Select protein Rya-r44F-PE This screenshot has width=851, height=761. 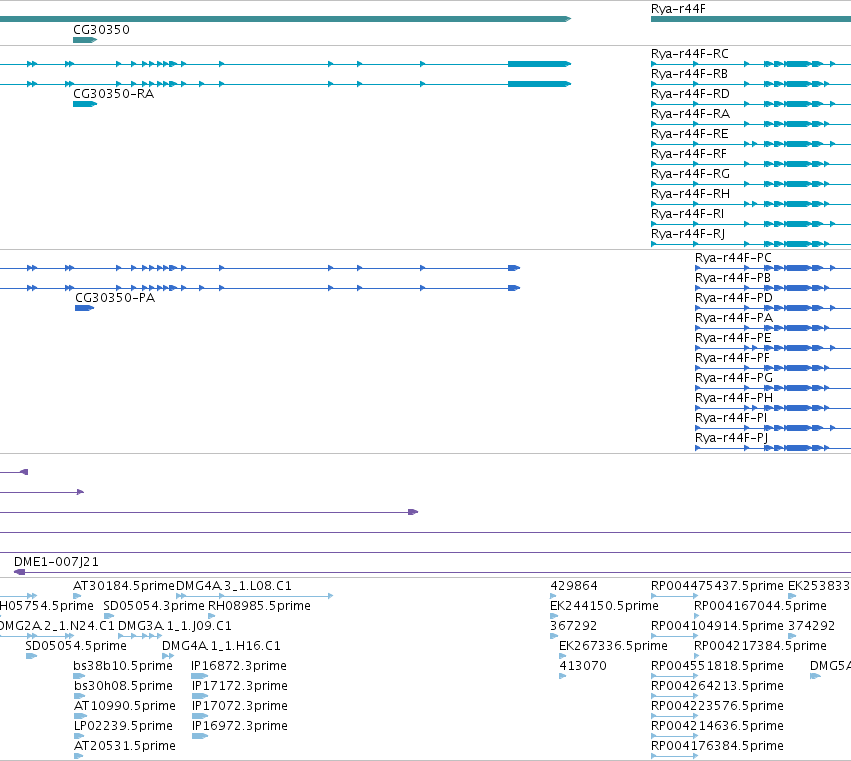point(733,338)
